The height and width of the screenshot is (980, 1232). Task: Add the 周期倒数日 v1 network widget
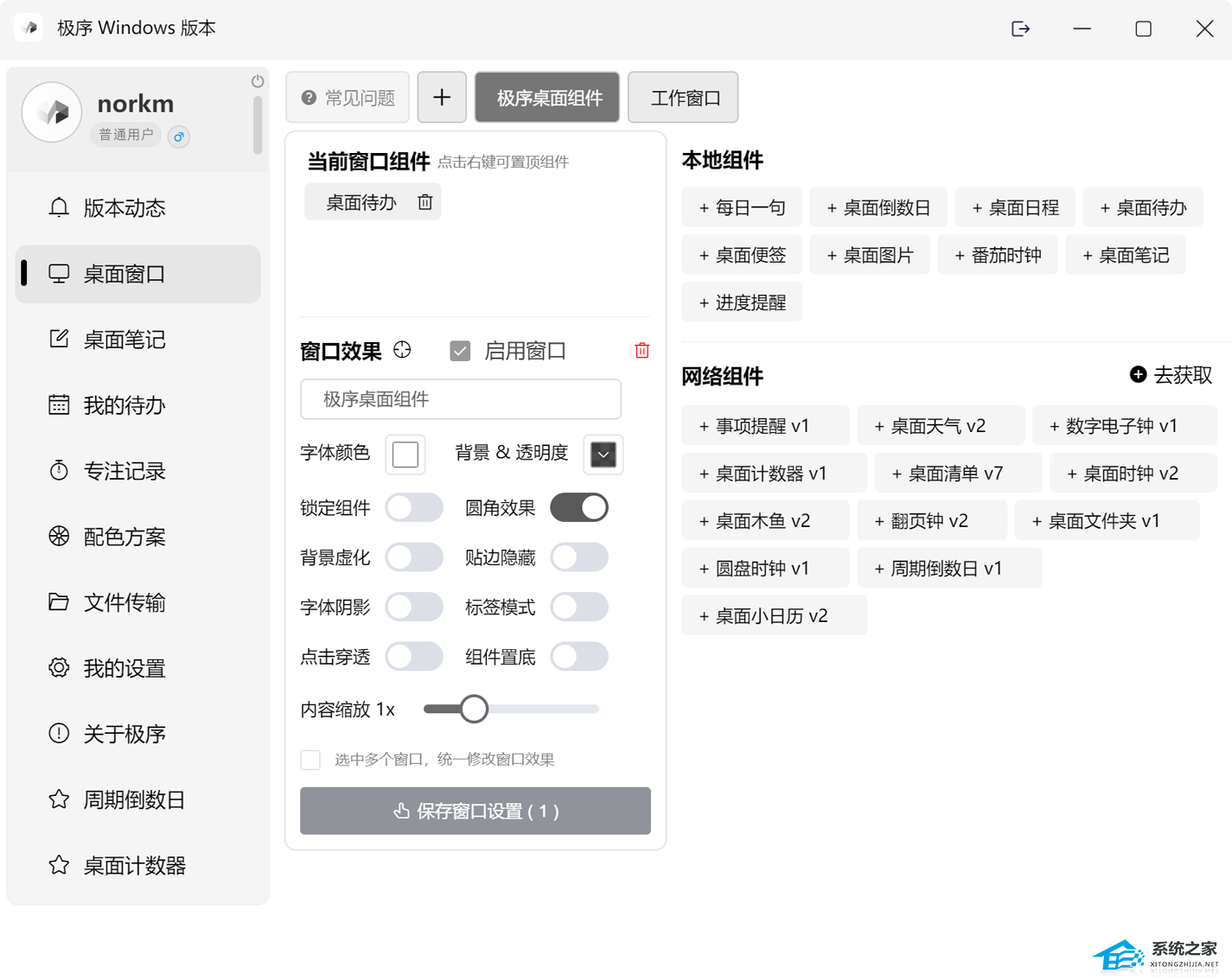coord(949,568)
